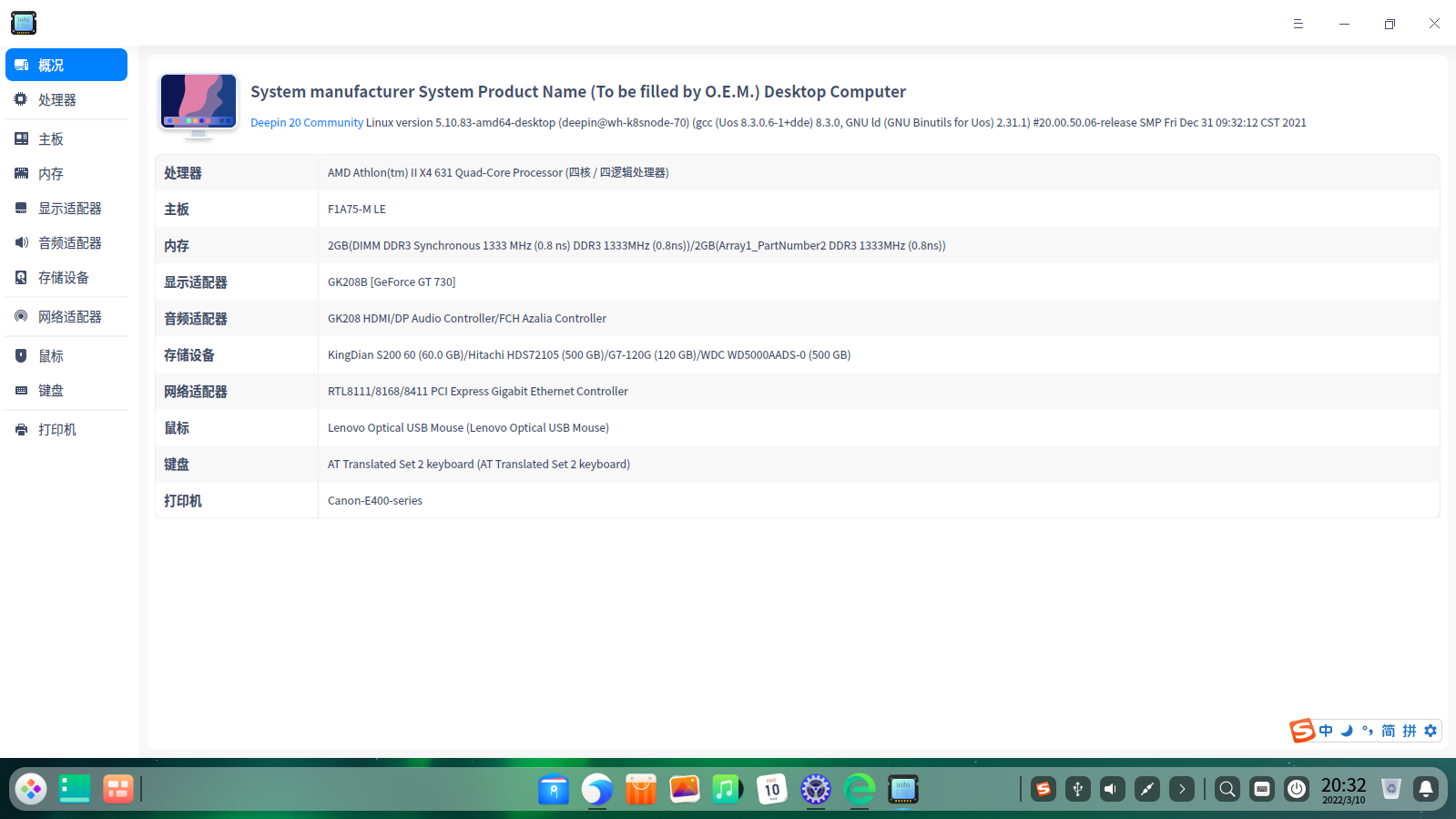
Task: Click the Sogou tray icon in the dock
Action: (x=1044, y=789)
